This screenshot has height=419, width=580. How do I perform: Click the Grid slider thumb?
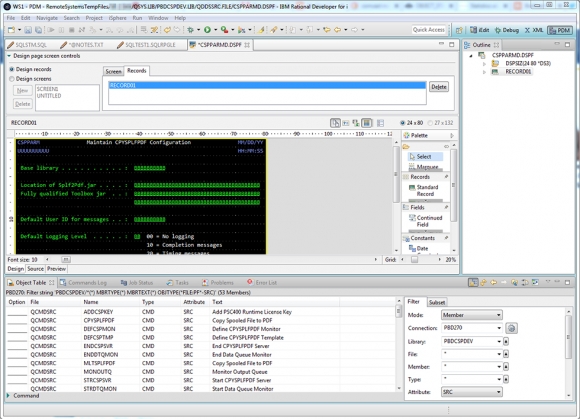tap(415, 260)
